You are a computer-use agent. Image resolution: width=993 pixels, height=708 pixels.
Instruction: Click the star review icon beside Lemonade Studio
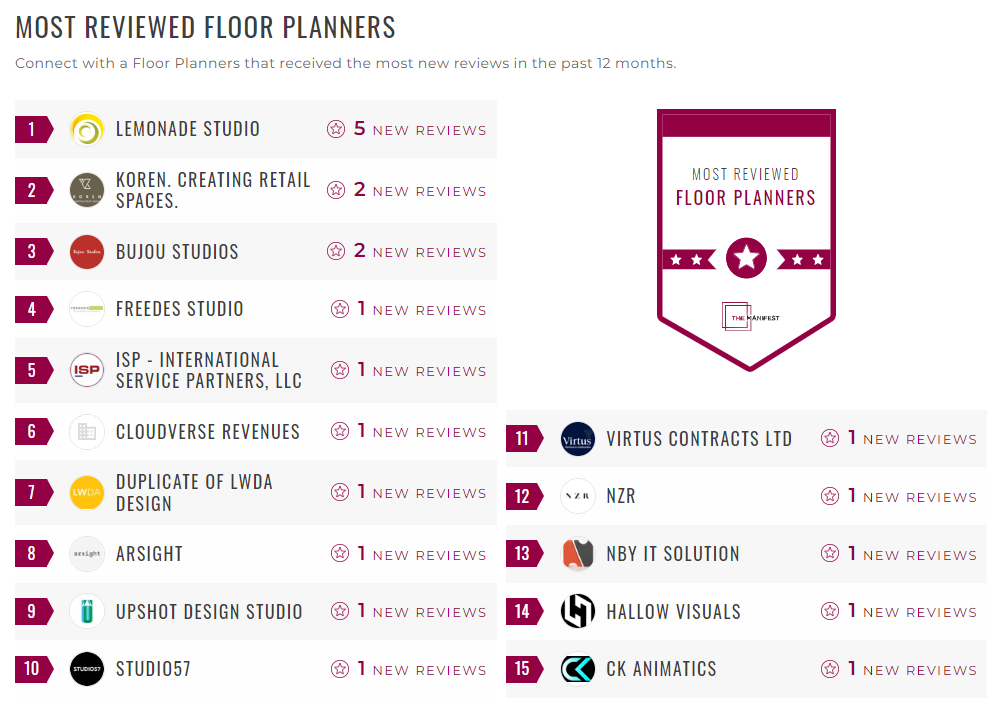[336, 128]
